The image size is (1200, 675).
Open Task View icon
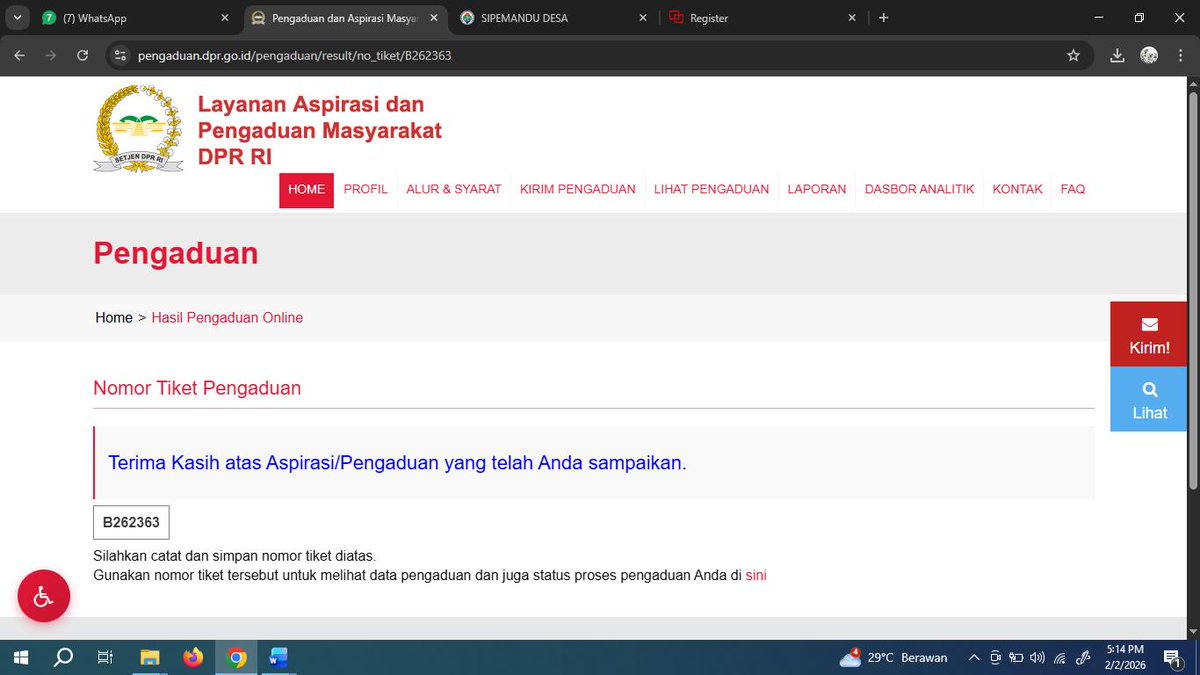click(105, 658)
